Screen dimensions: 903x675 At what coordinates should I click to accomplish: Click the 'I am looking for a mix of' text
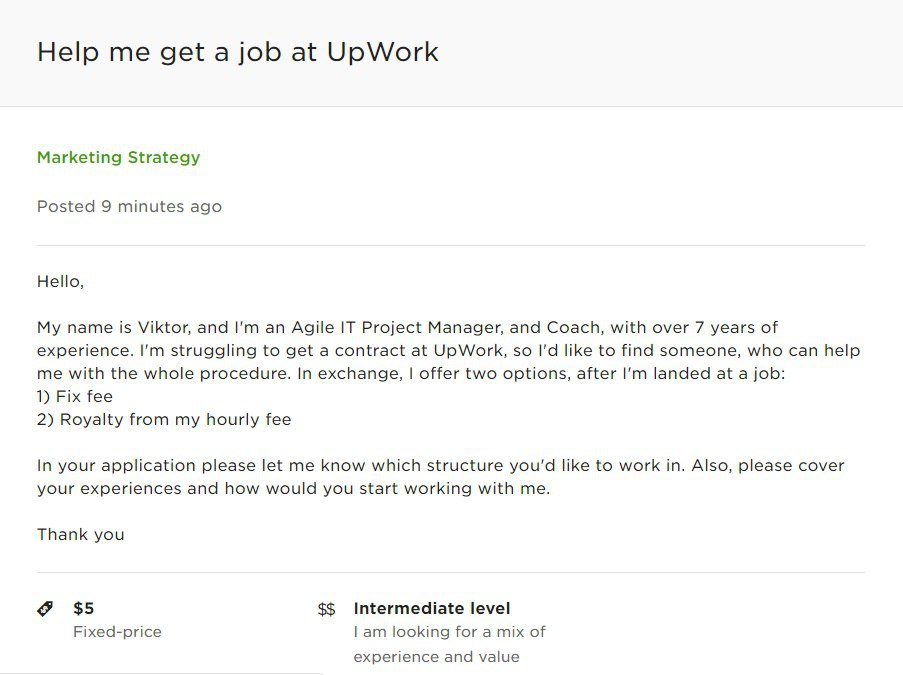(x=449, y=632)
